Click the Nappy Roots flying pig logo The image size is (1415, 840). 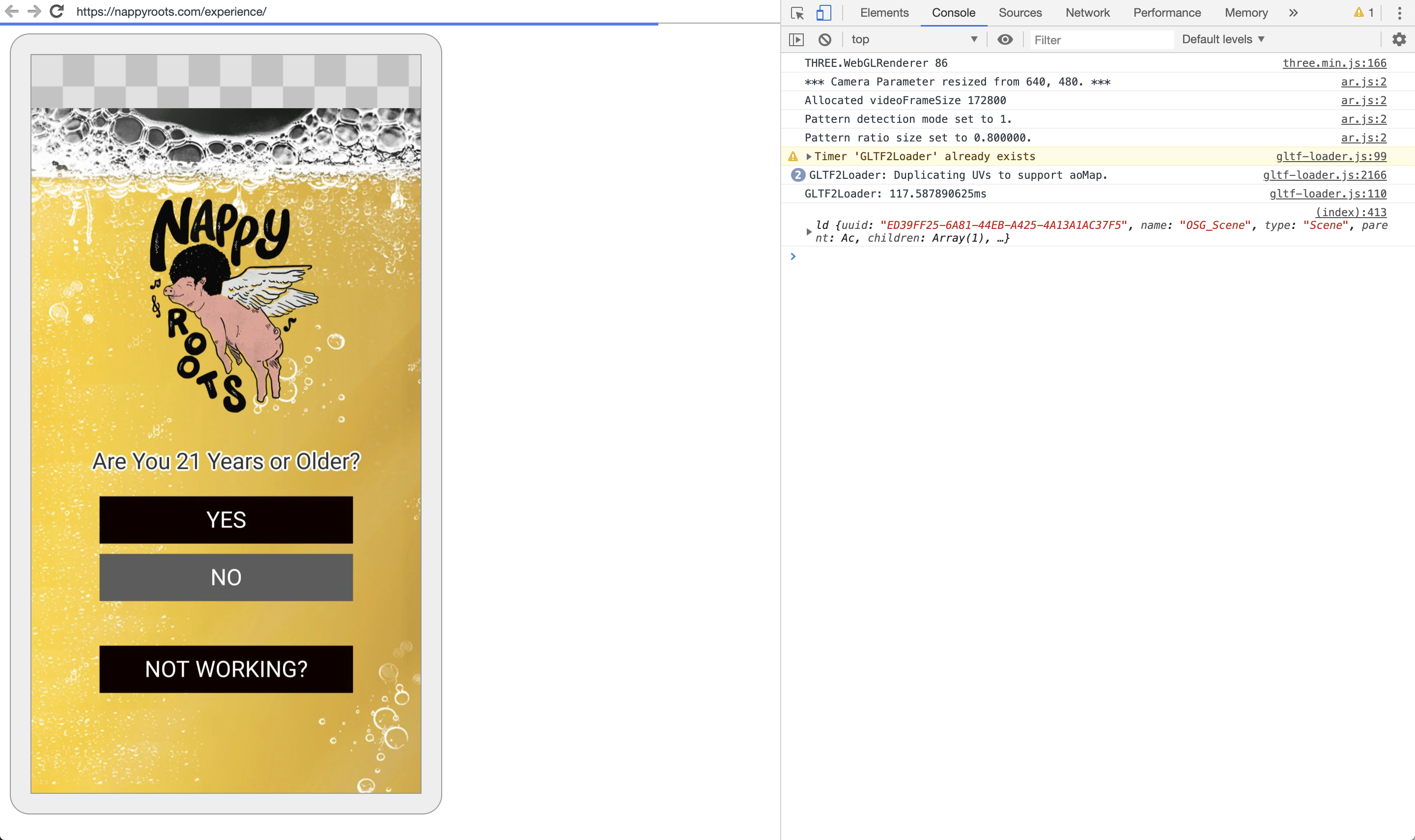234,305
